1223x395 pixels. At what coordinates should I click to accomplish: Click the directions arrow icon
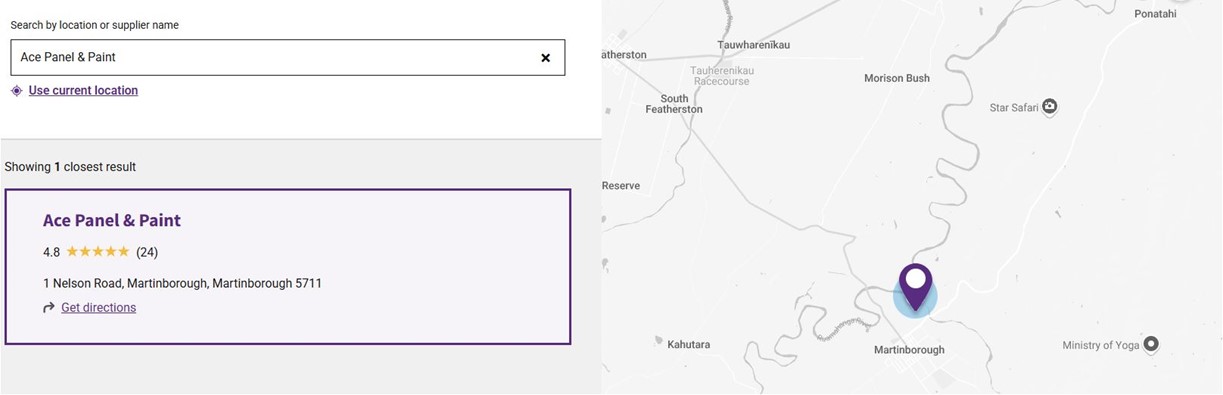click(x=49, y=308)
